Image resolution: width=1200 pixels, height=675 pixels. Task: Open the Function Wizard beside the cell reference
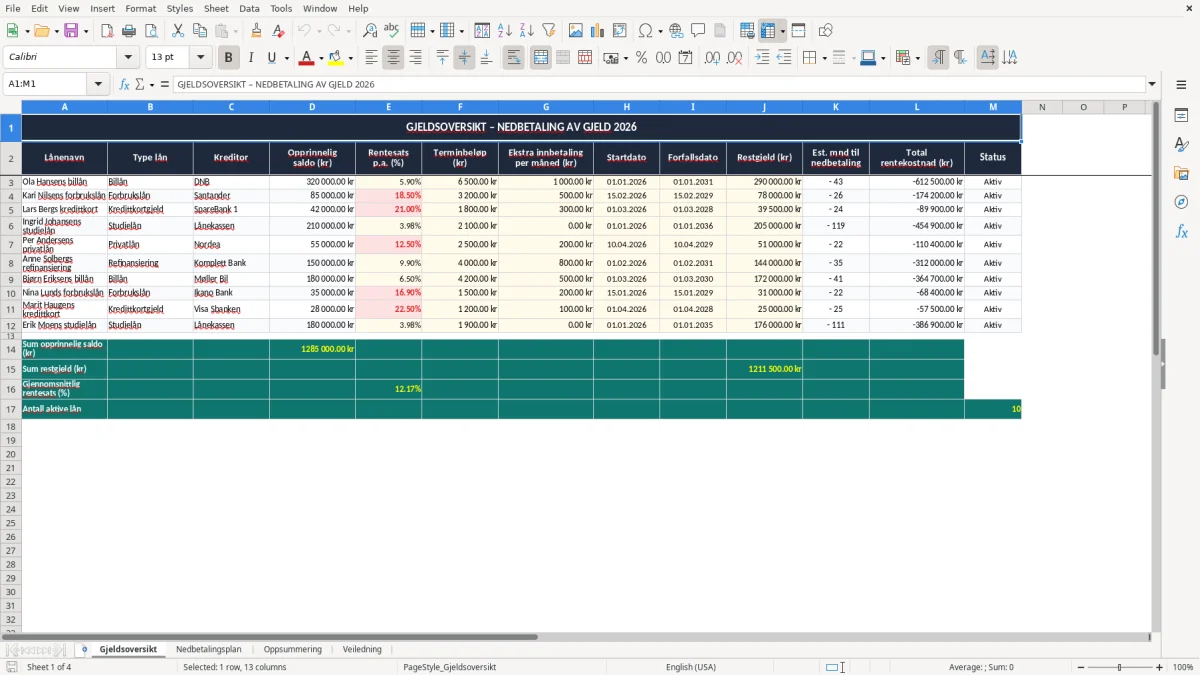pos(125,85)
